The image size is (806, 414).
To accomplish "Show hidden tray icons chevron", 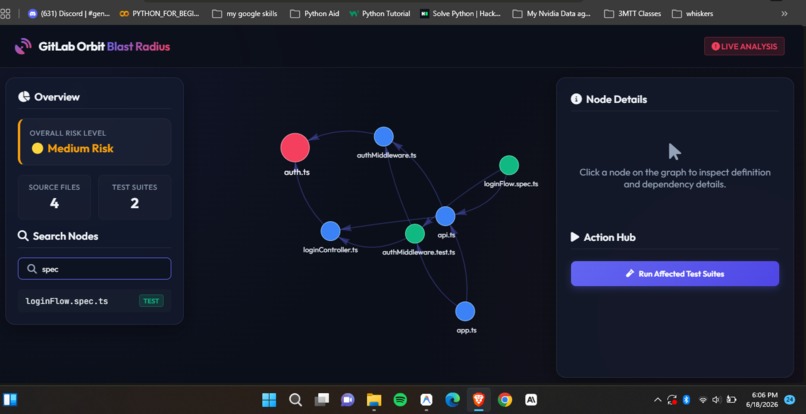I will 657,400.
